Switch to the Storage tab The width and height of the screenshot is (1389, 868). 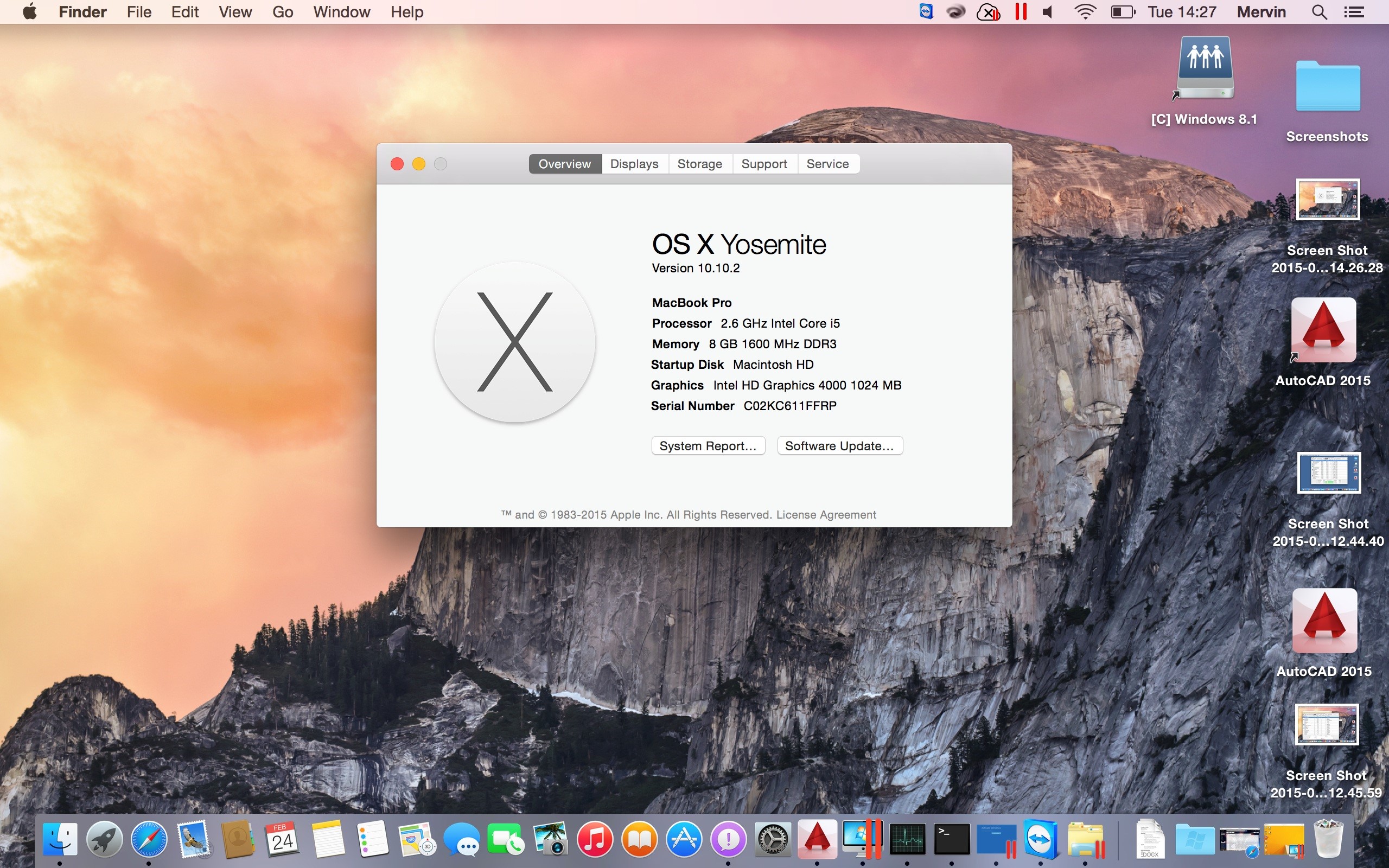pyautogui.click(x=700, y=164)
